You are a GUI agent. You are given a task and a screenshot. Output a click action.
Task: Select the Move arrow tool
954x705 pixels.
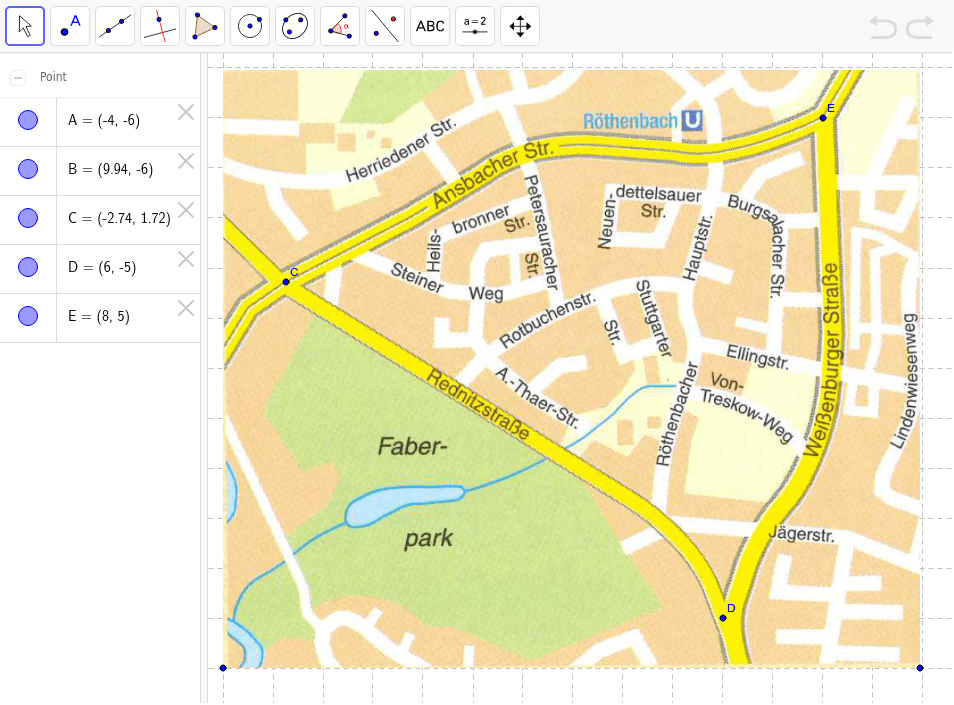25,26
